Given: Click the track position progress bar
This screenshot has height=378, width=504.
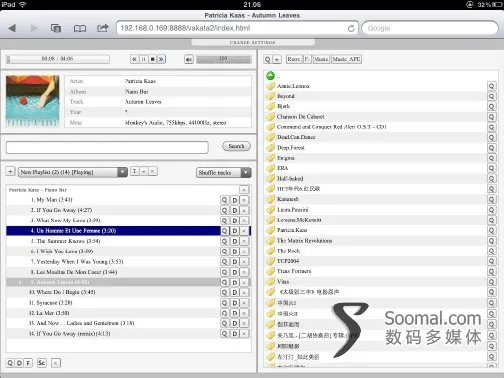Looking at the screenshot, I should (x=58, y=59).
